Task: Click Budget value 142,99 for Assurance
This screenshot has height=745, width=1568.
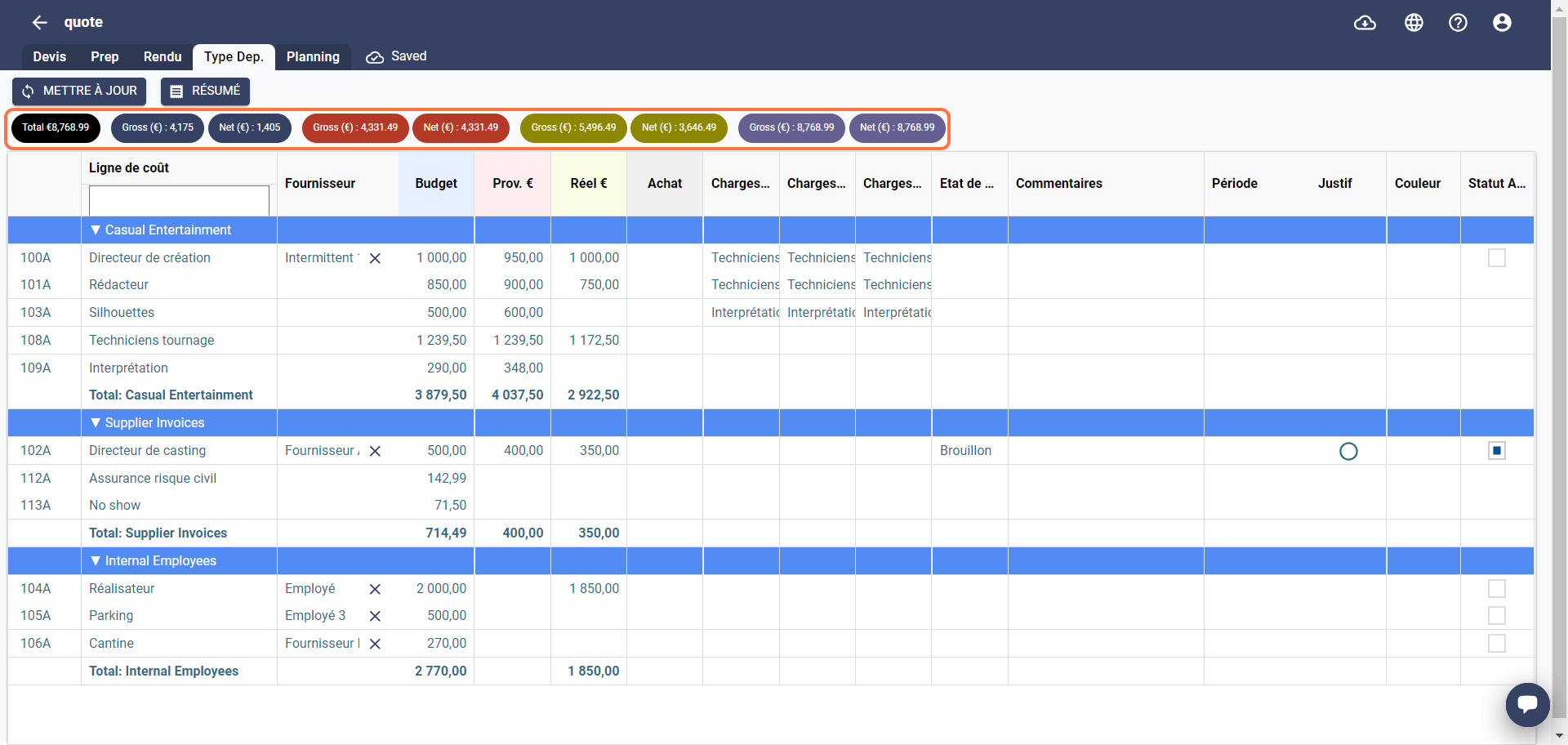Action: pos(447,479)
